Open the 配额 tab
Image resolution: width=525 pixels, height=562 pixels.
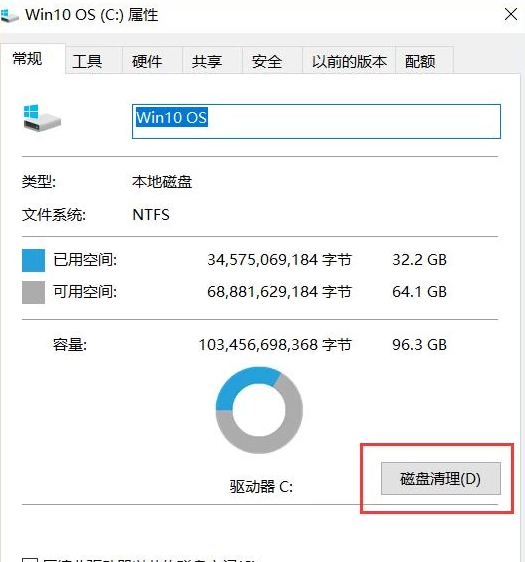425,61
